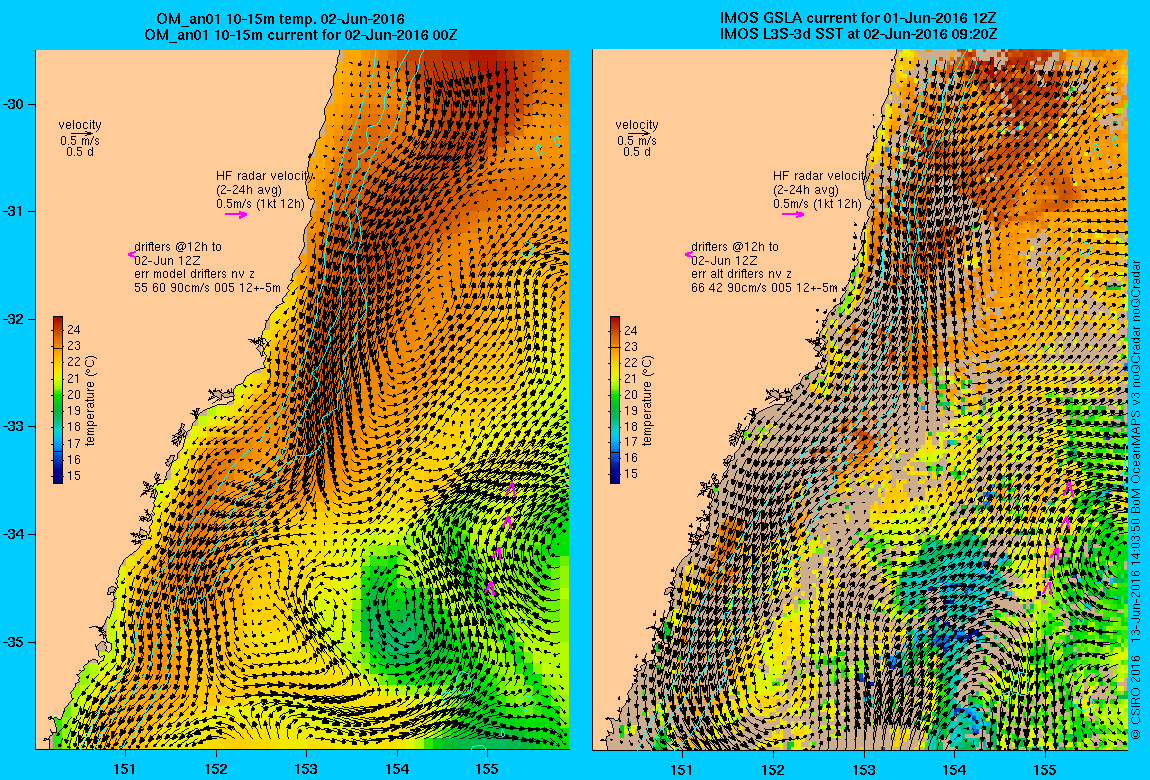Select '0.5m/s (1kt 12h)' text in right map
Screen dimensions: 1150x780
817,204
